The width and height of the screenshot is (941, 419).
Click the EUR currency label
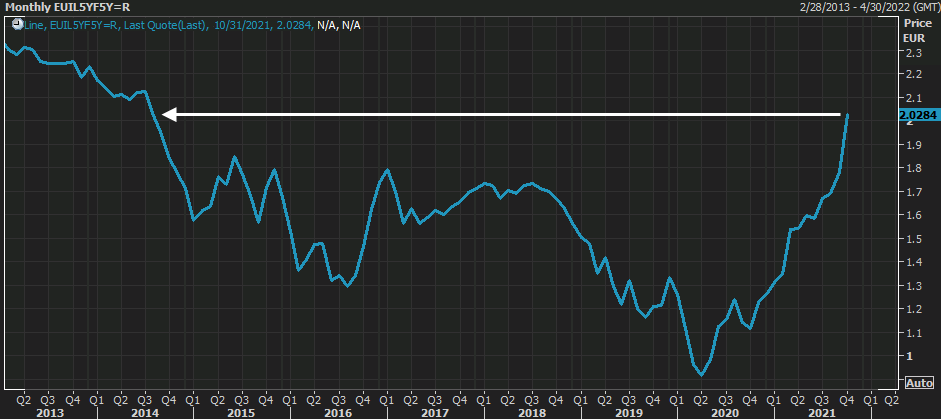coord(915,37)
